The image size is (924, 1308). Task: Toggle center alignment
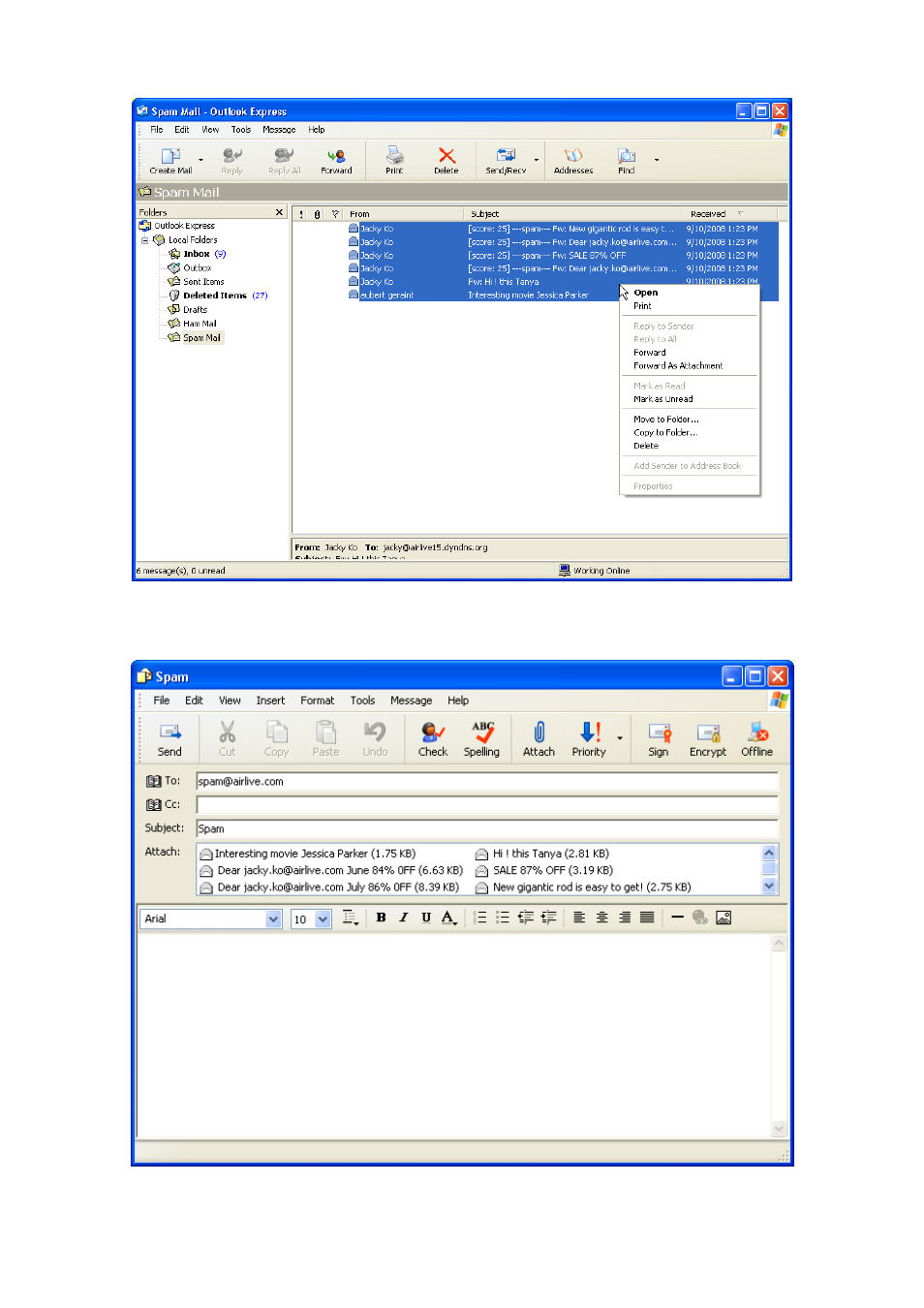(x=601, y=918)
